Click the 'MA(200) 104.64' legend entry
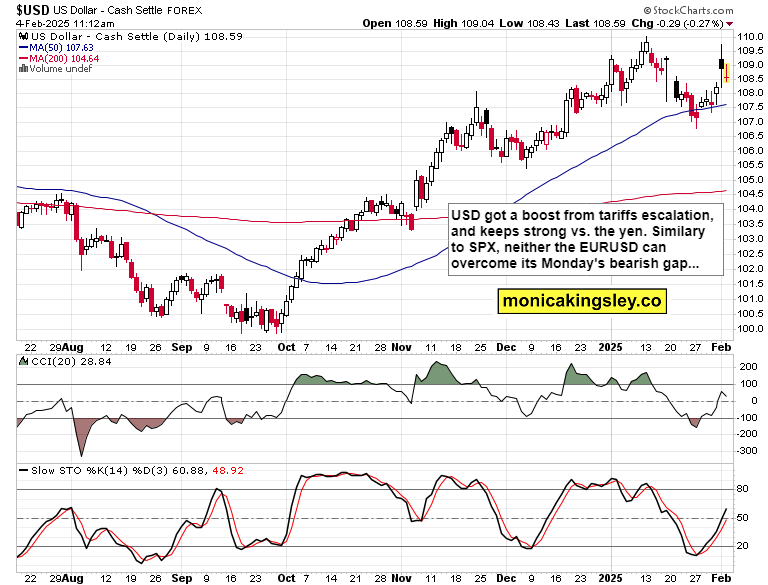Viewport: 768px width, 585px height. tap(64, 58)
